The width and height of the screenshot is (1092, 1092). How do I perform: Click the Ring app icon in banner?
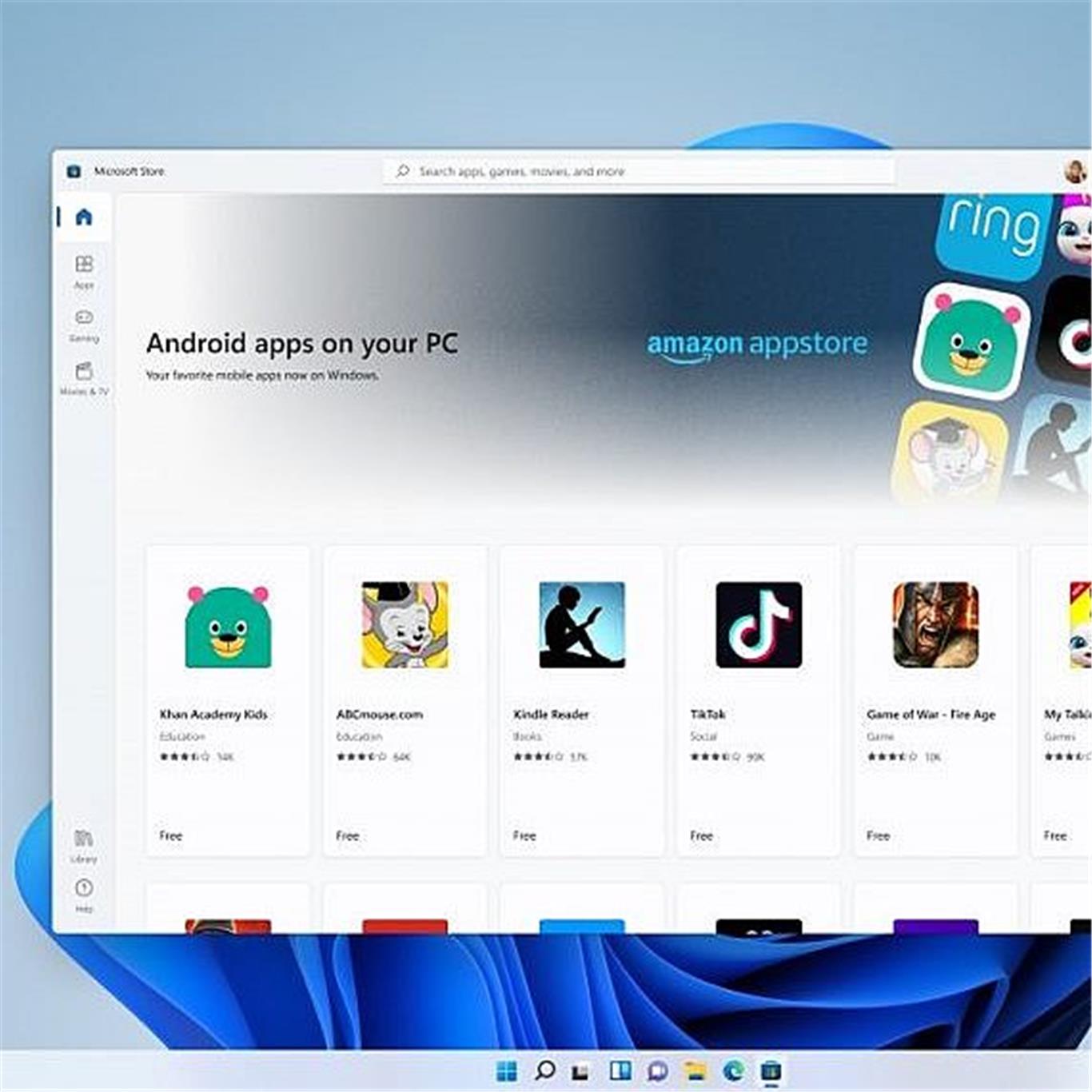(993, 232)
